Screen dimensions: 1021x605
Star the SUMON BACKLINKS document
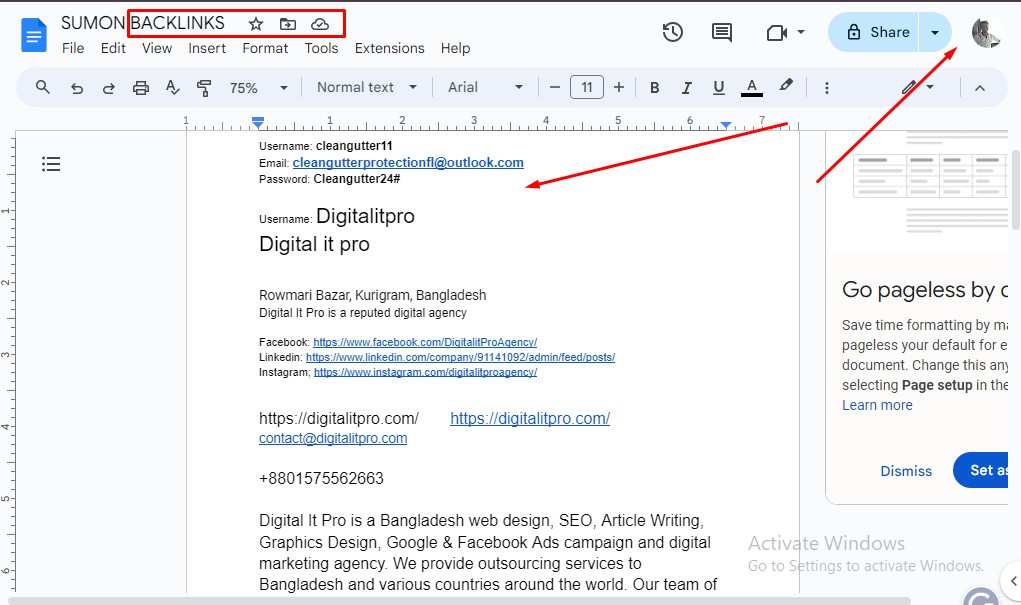coord(256,23)
